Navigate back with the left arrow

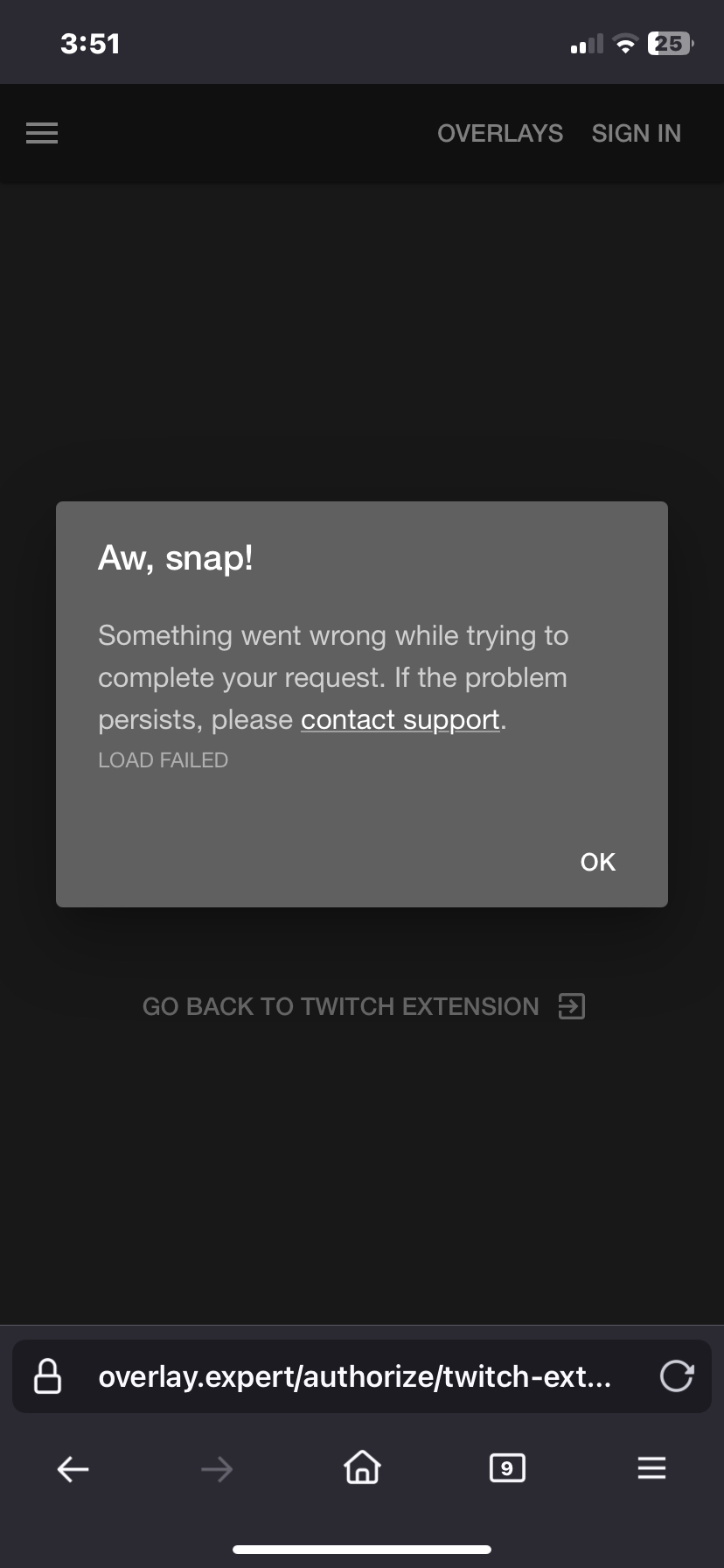point(73,1468)
